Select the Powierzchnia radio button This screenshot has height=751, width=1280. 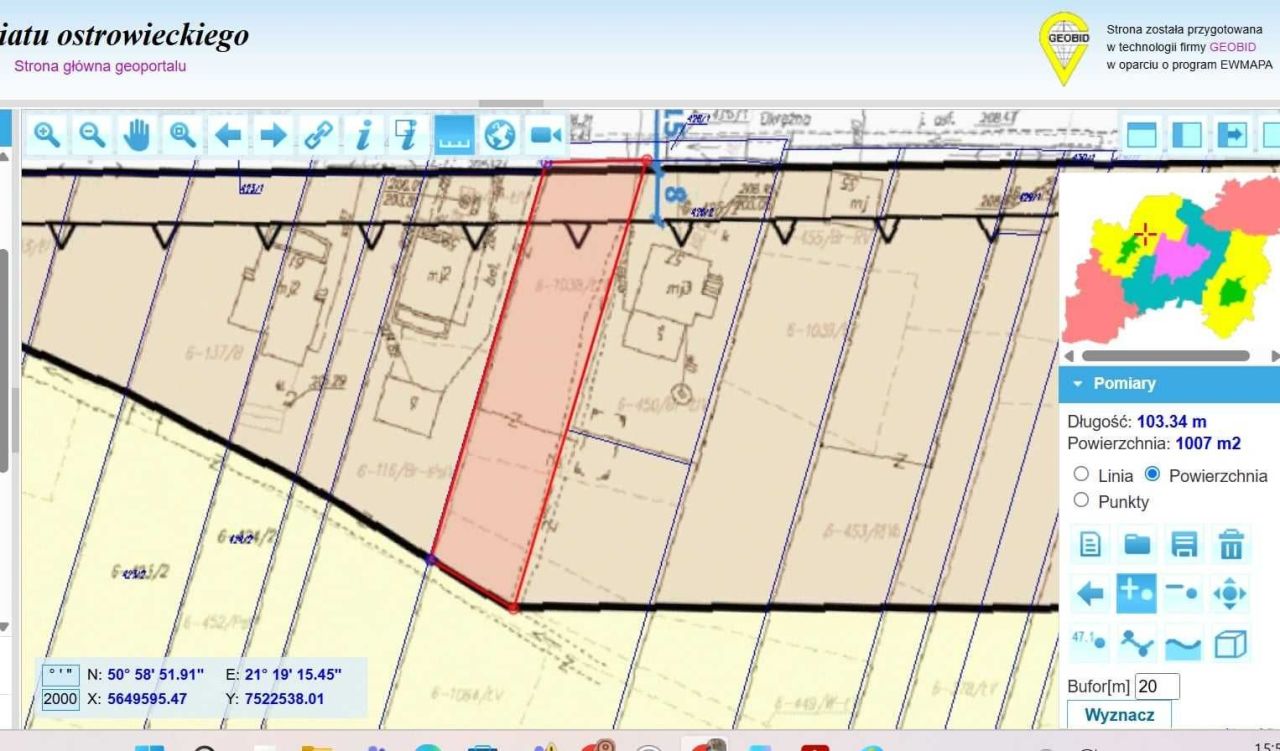pos(1153,475)
